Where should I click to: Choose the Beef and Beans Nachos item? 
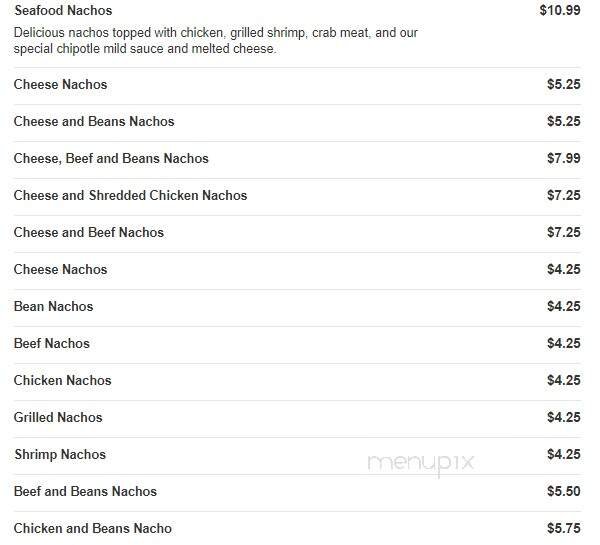[x=85, y=492]
